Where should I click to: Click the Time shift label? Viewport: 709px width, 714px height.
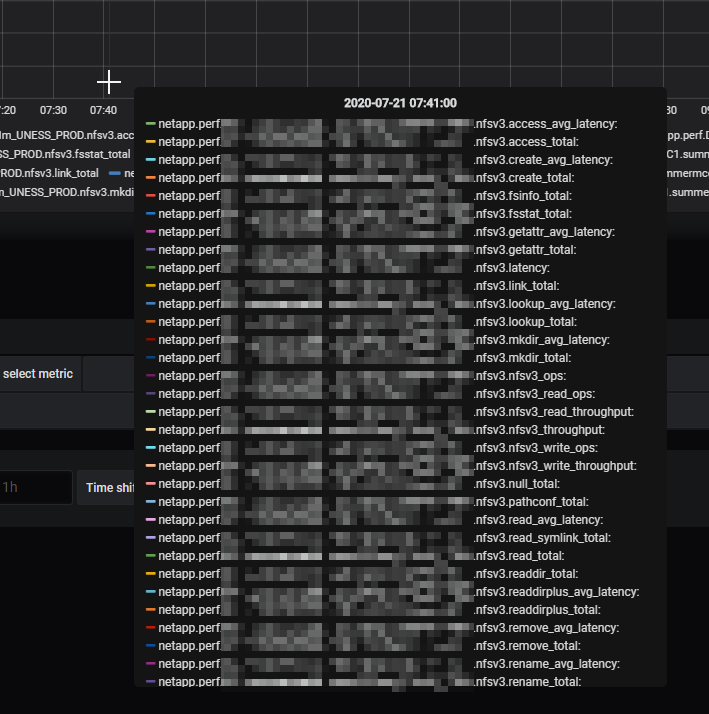[x=110, y=488]
